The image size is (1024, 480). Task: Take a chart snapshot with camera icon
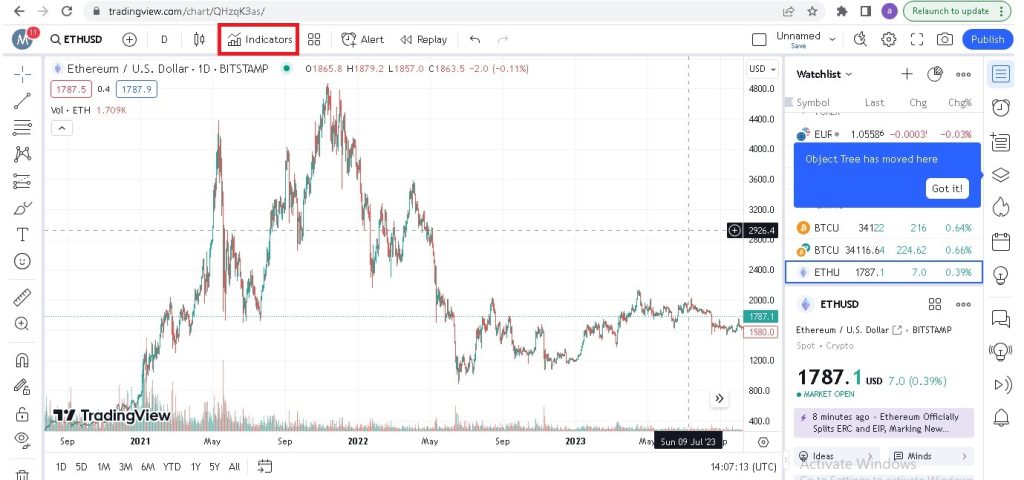click(944, 39)
